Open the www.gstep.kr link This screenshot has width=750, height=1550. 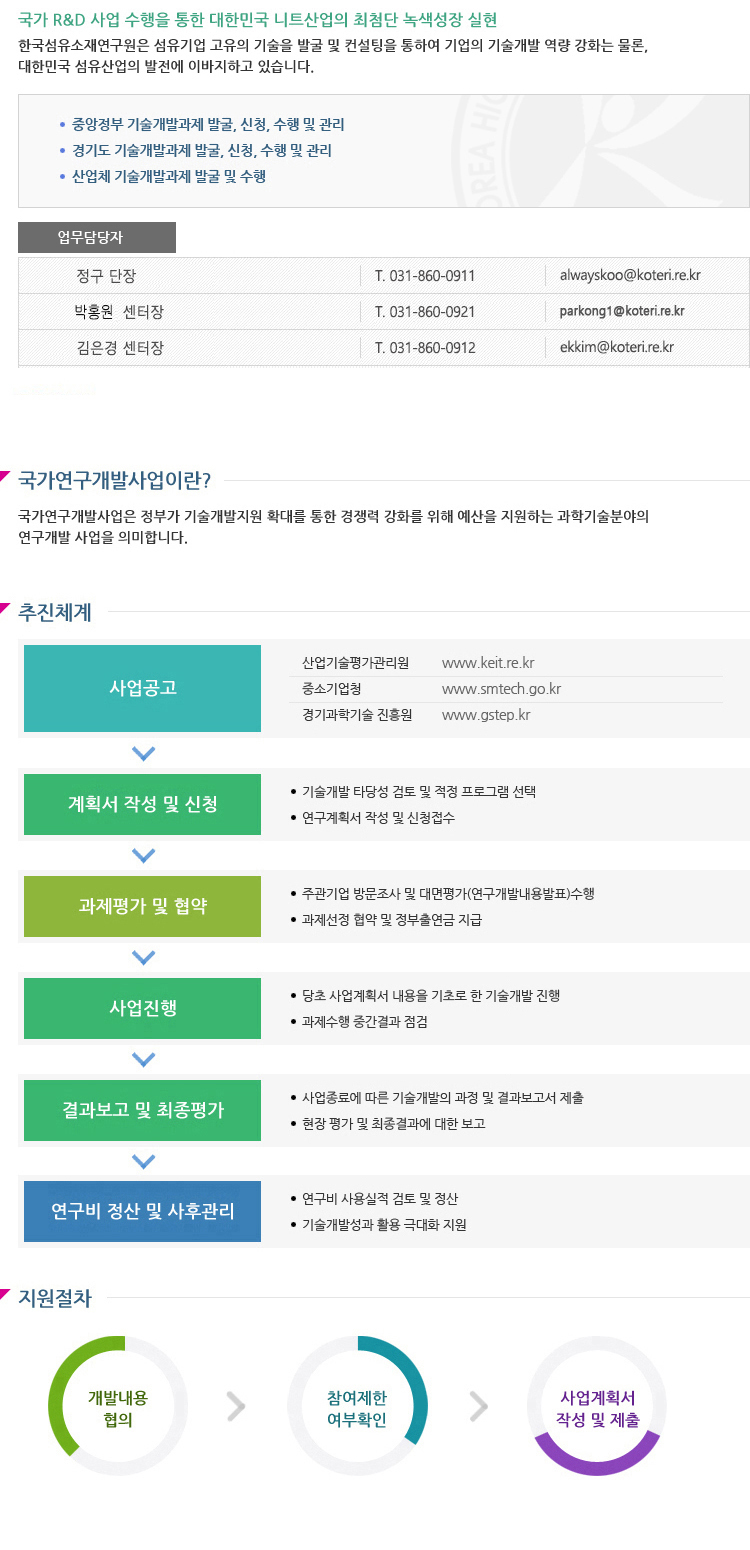486,715
